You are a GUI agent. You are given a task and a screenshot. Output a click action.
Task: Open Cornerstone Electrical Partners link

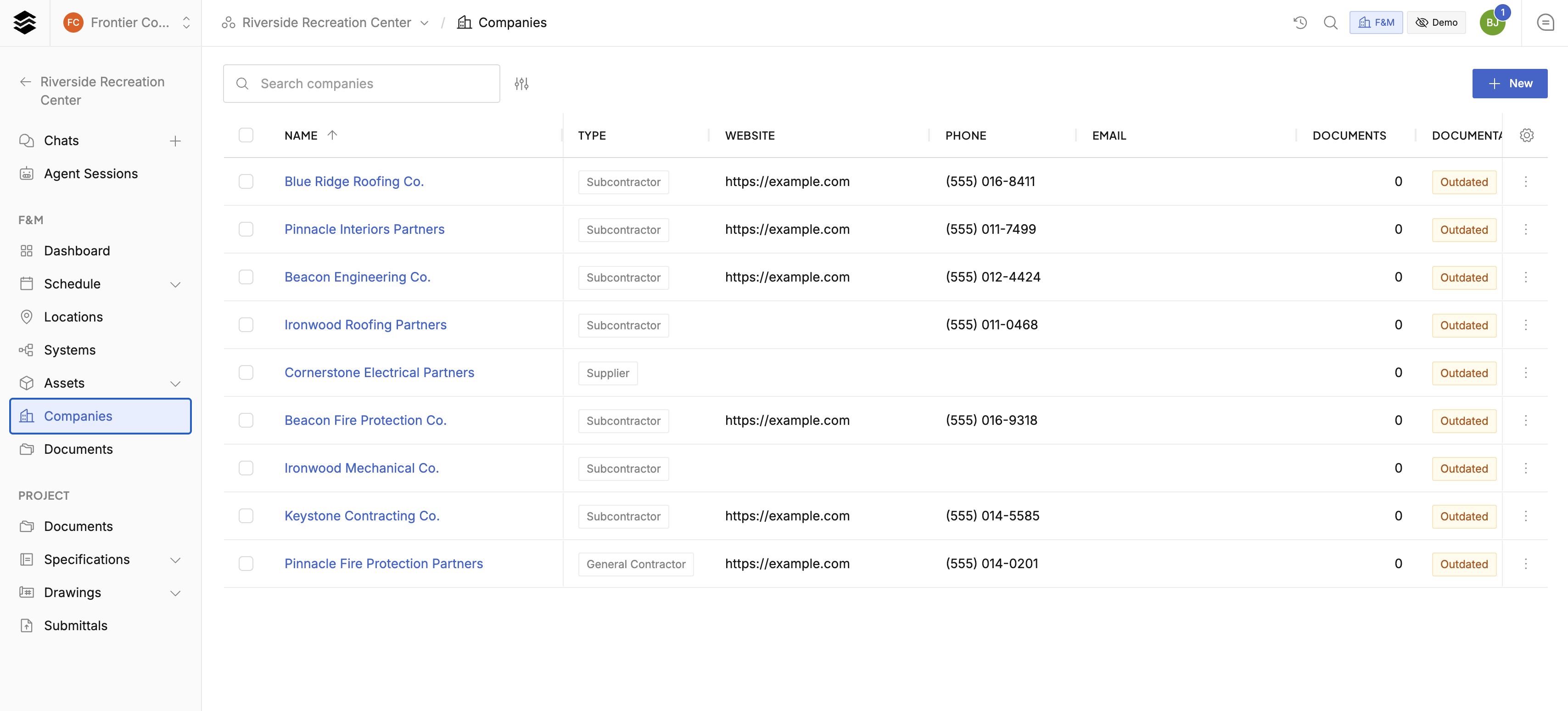[x=379, y=372]
